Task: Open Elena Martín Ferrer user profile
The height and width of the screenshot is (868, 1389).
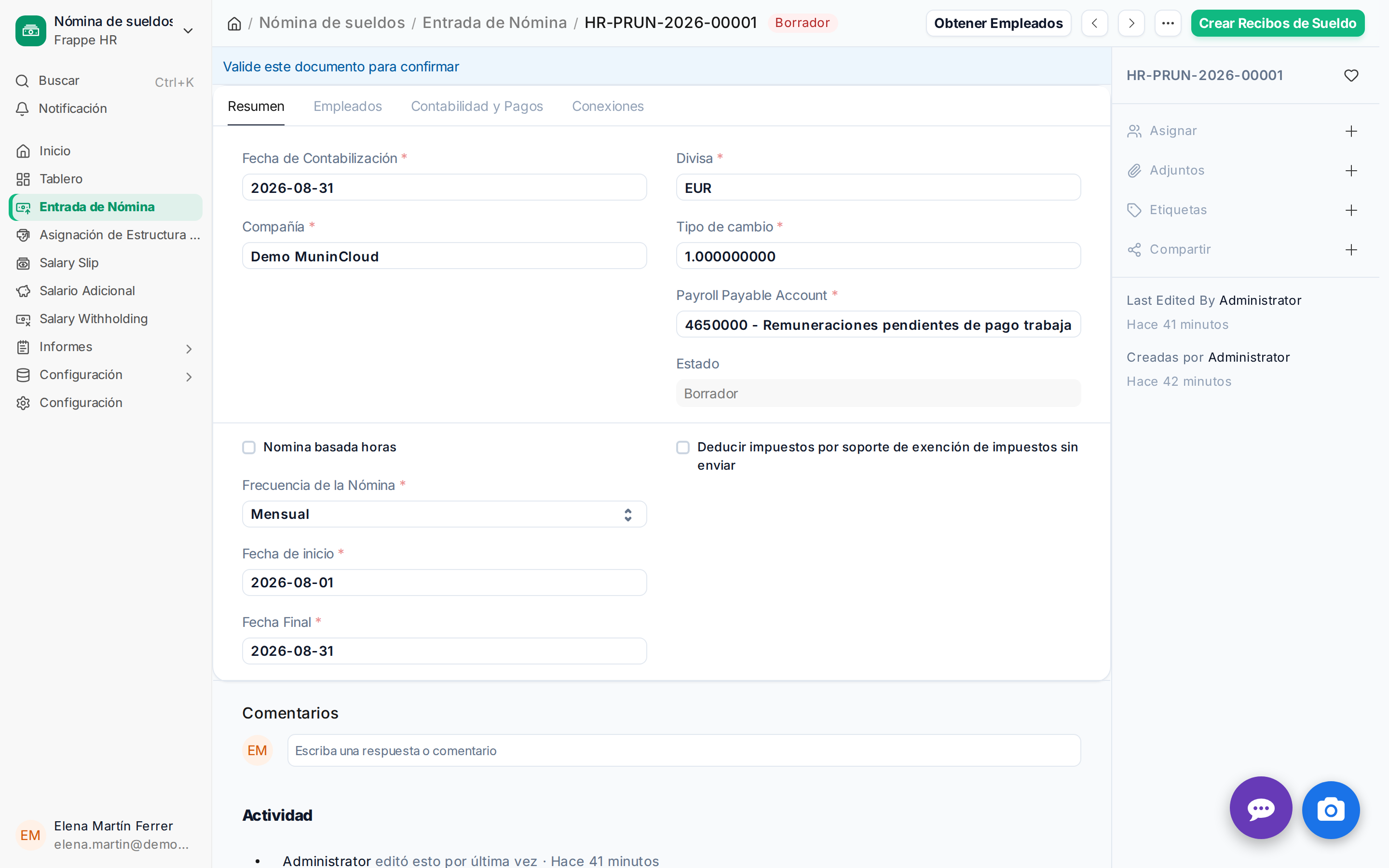Action: tap(106, 835)
